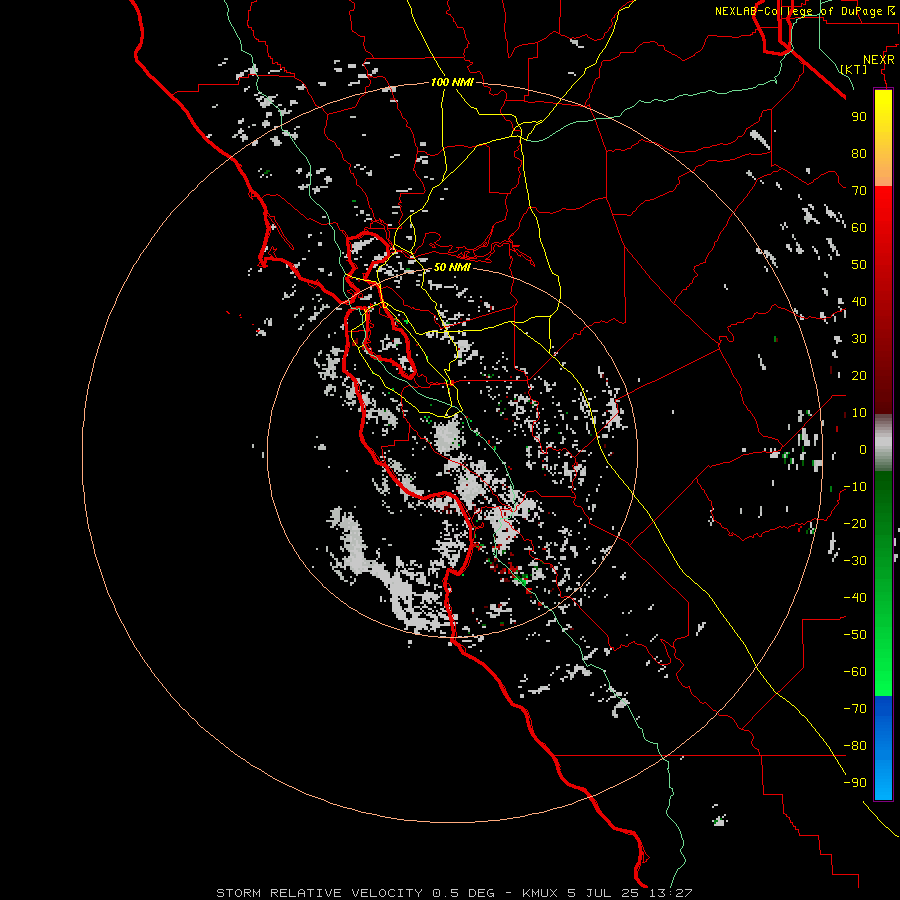Pick the gray zero-velocity segment of color bar
Image resolution: width=900 pixels, height=900 pixels.
[x=883, y=443]
